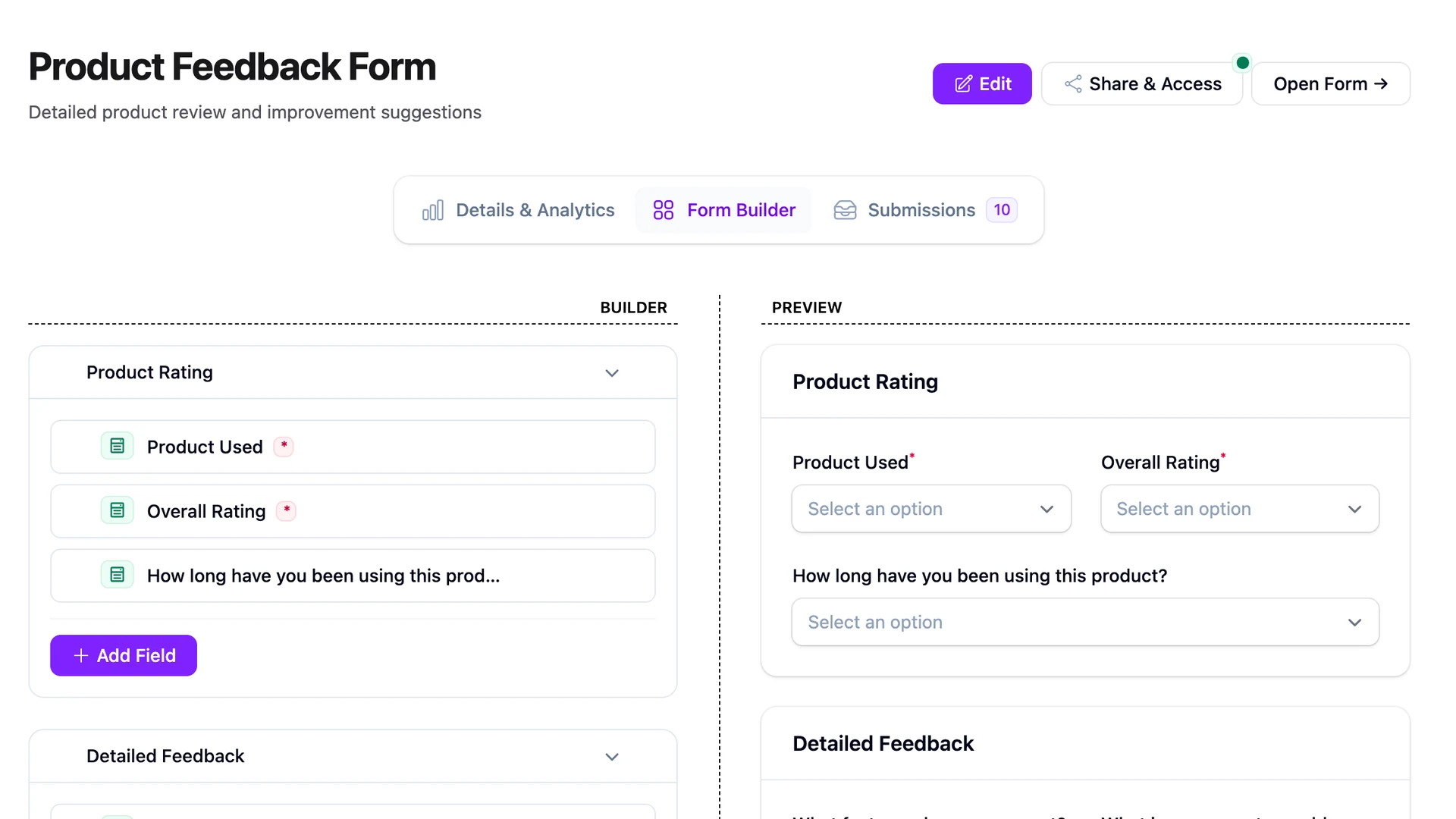Click the bar chart icon for Details & Analytics

tap(433, 210)
